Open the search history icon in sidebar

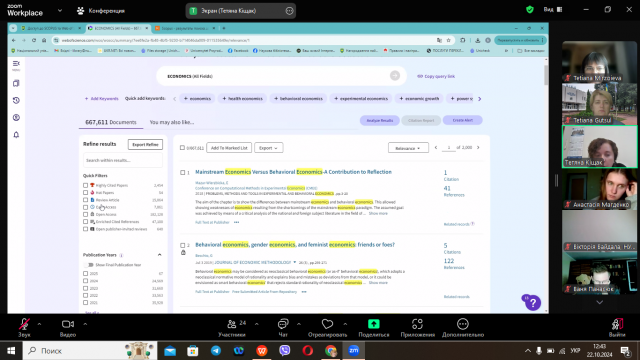[x=16, y=100]
